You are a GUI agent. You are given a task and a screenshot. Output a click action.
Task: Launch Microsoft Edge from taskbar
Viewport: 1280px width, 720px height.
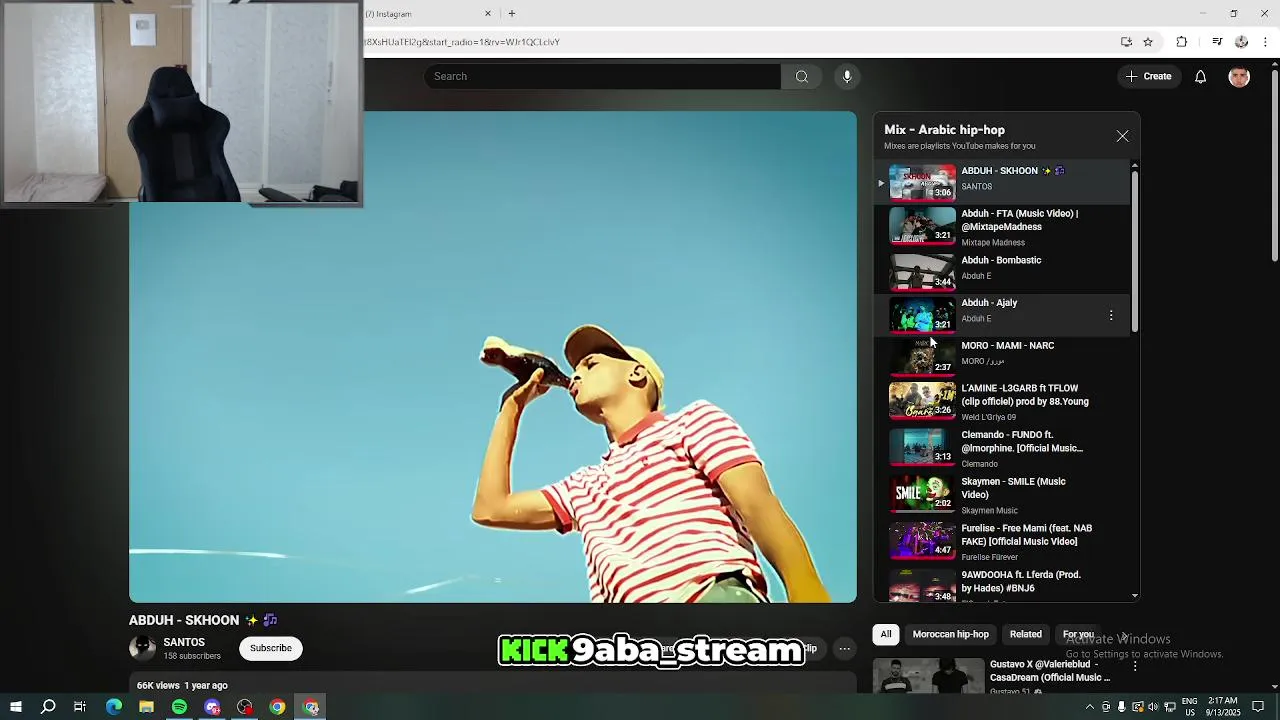[x=114, y=707]
